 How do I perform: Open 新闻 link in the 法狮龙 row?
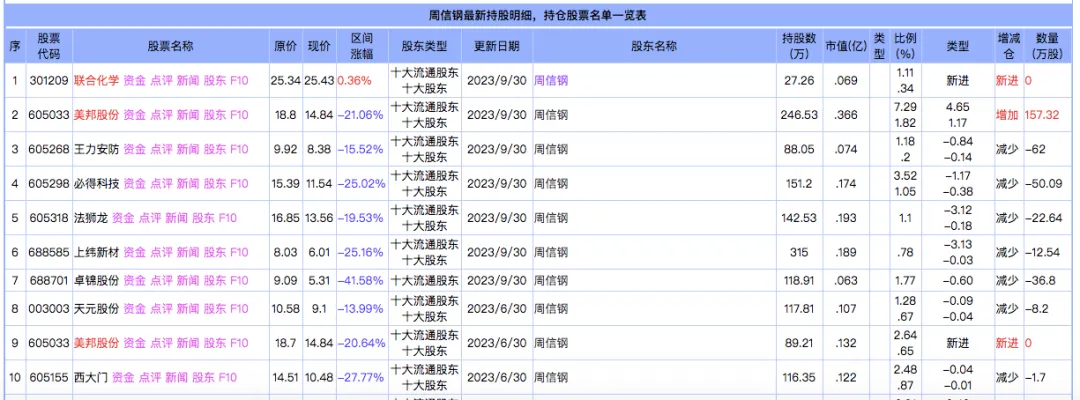tap(176, 218)
